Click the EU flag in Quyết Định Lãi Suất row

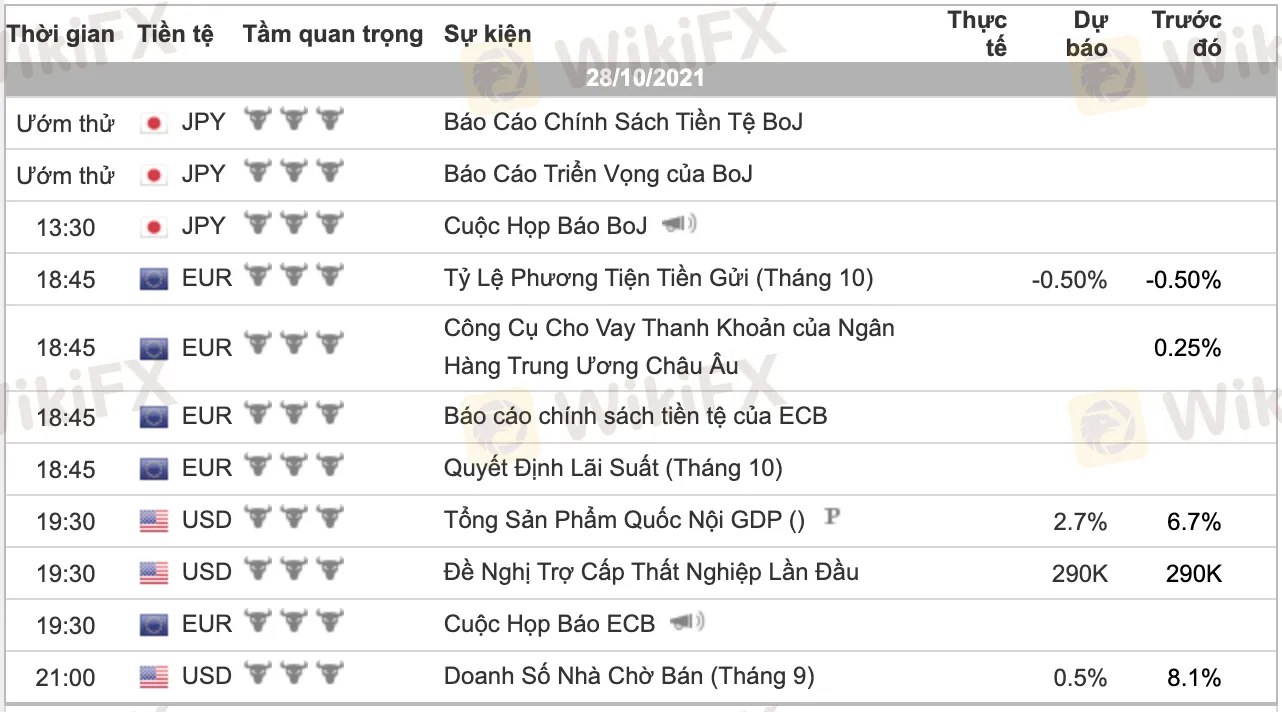[x=154, y=469]
